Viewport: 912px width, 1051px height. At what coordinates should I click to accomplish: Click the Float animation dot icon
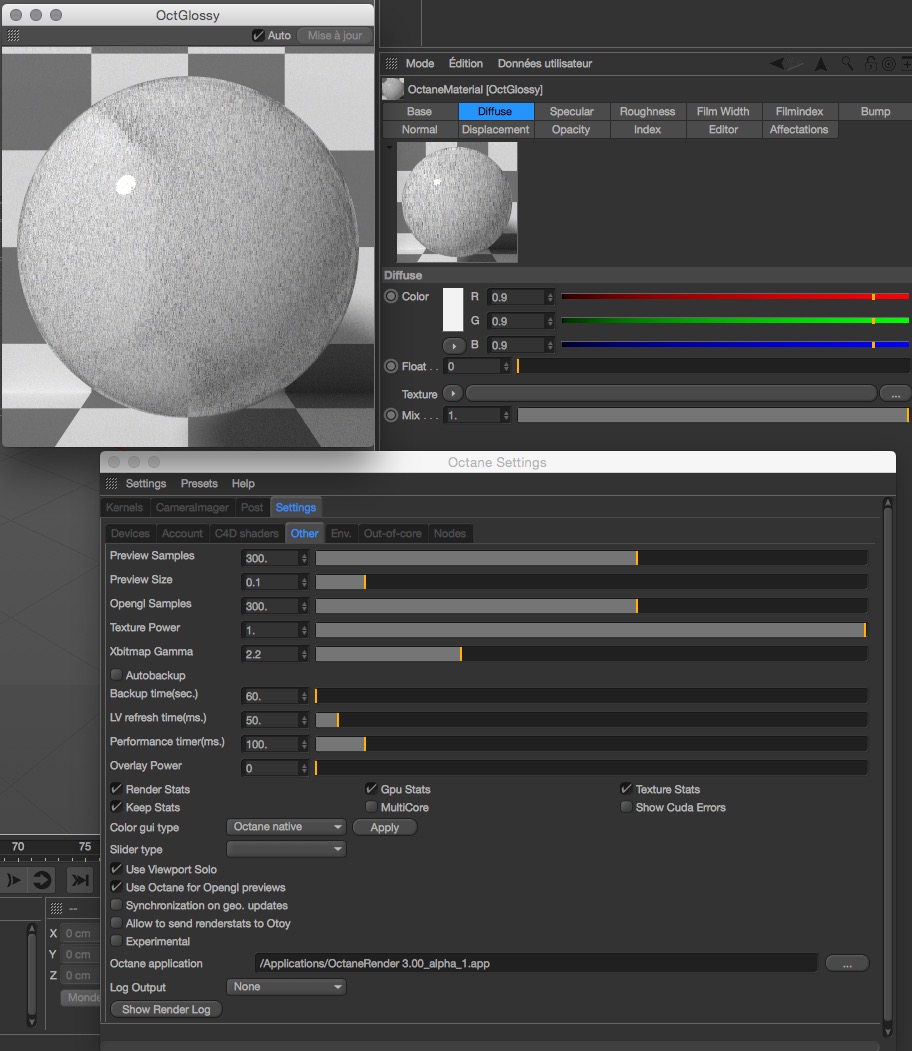[391, 366]
